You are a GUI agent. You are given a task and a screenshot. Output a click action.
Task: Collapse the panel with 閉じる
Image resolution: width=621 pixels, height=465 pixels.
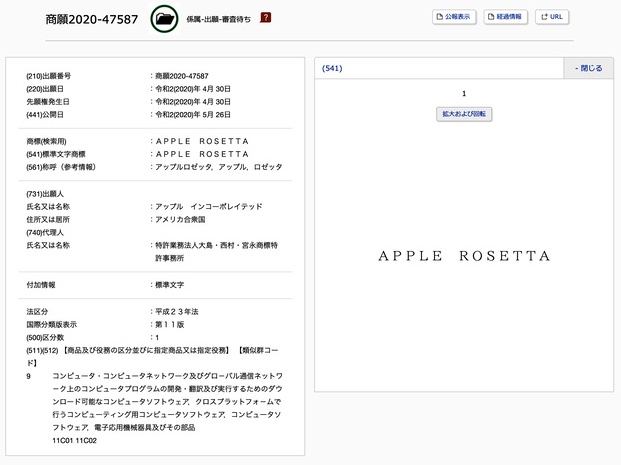[x=588, y=68]
